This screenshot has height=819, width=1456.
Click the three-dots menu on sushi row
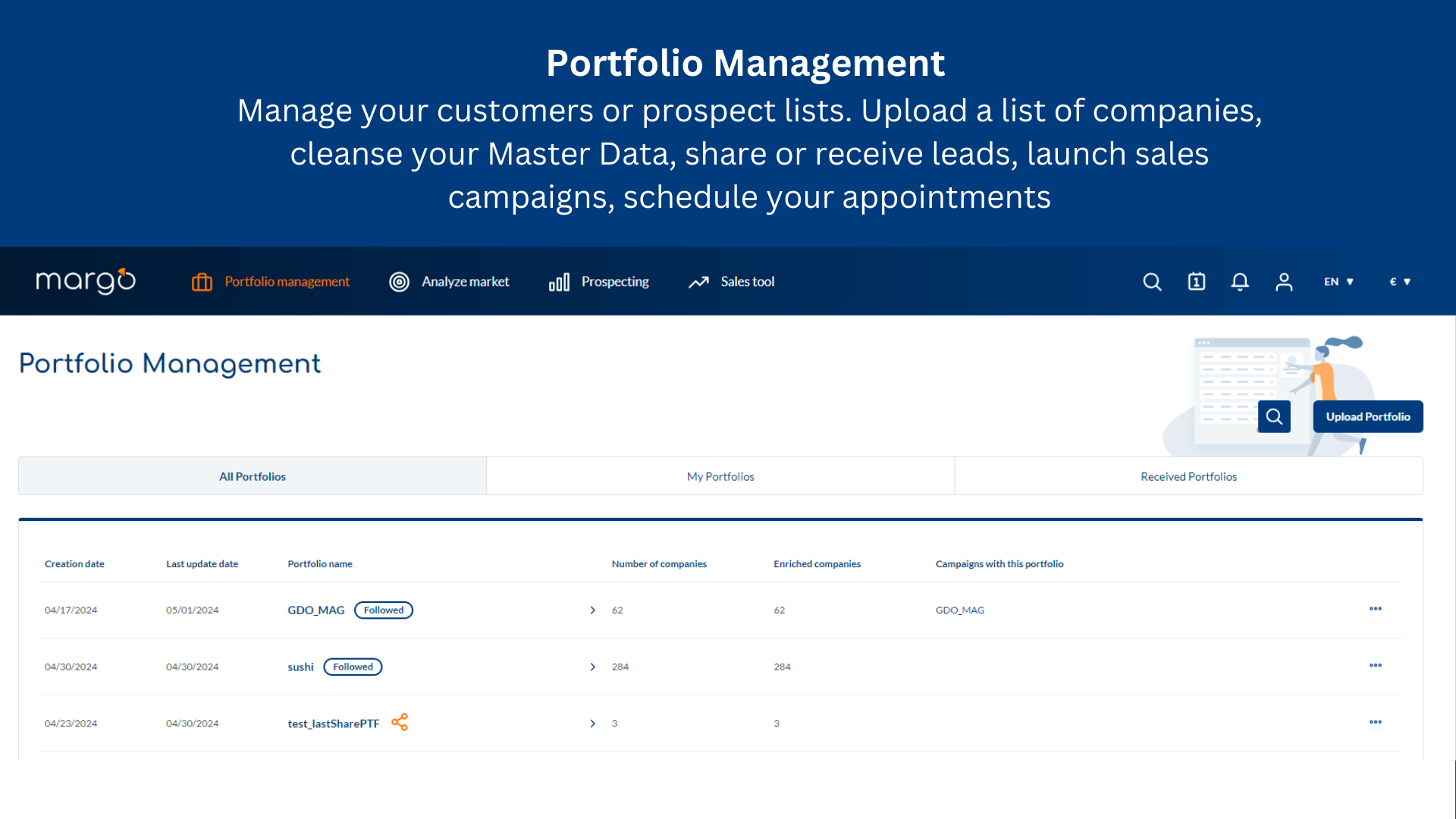click(1376, 665)
